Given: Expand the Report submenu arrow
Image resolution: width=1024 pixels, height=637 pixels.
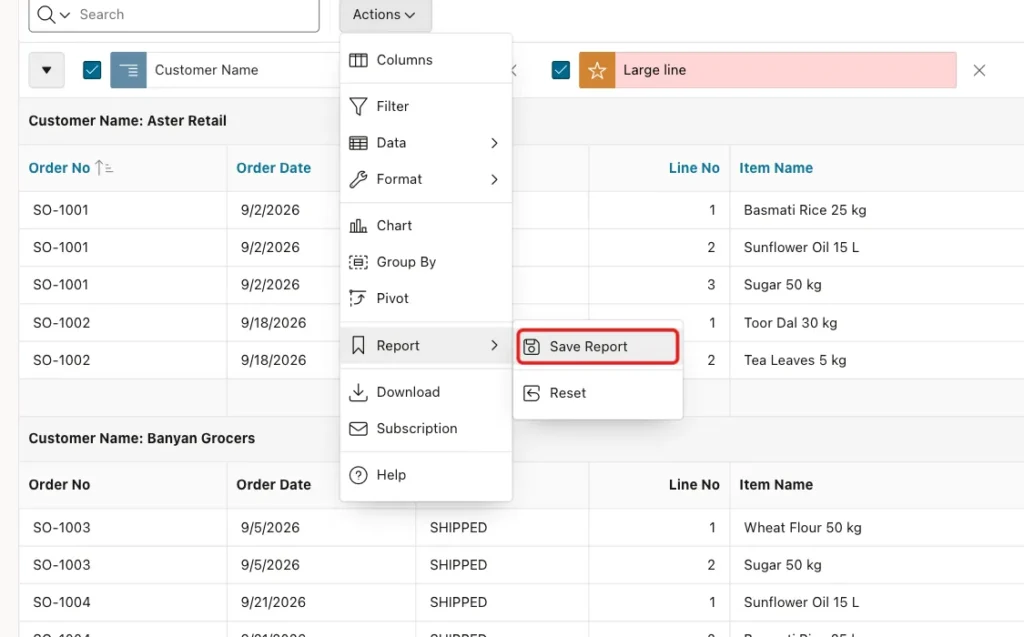Looking at the screenshot, I should 494,345.
